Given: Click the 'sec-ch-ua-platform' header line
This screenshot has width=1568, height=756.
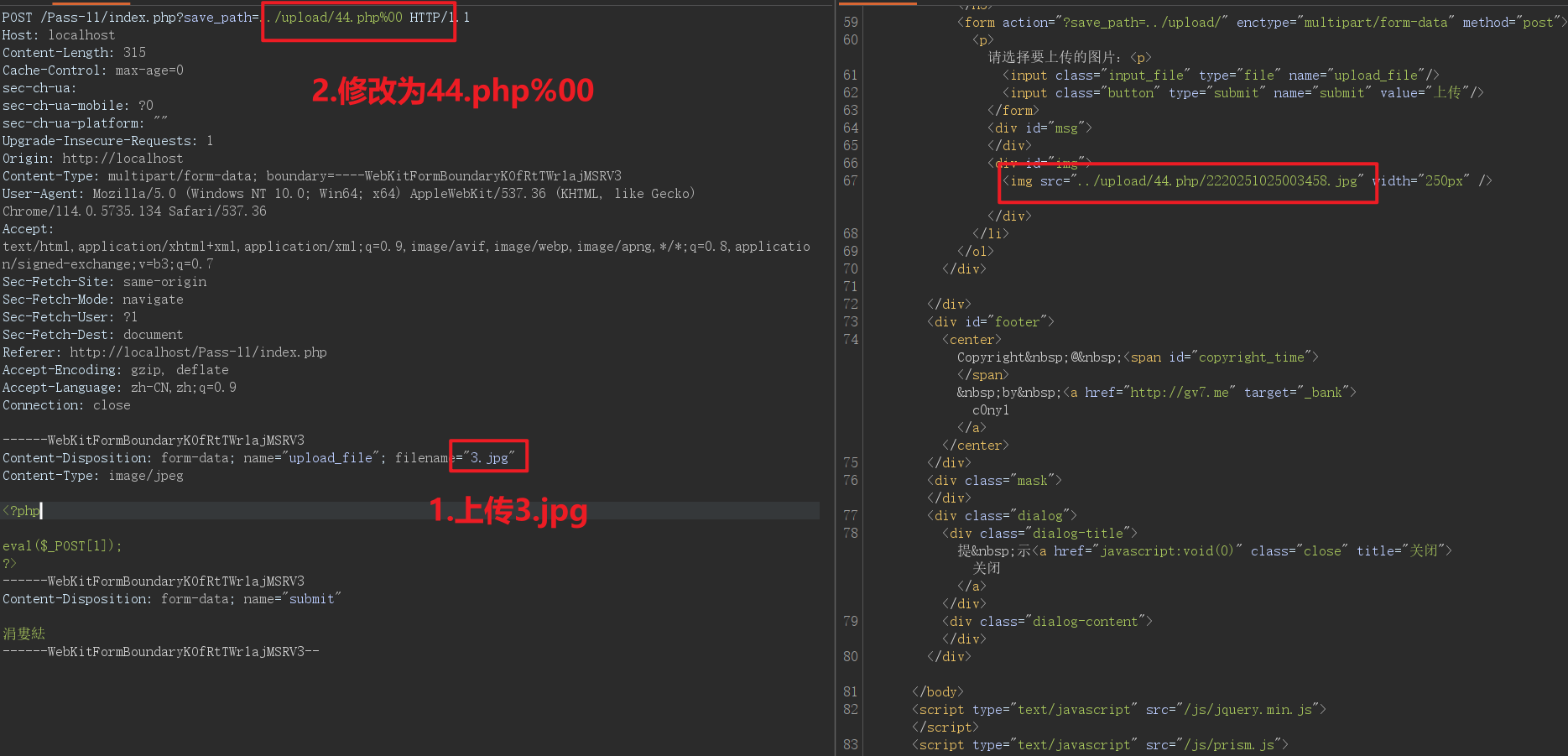Looking at the screenshot, I should click(86, 123).
